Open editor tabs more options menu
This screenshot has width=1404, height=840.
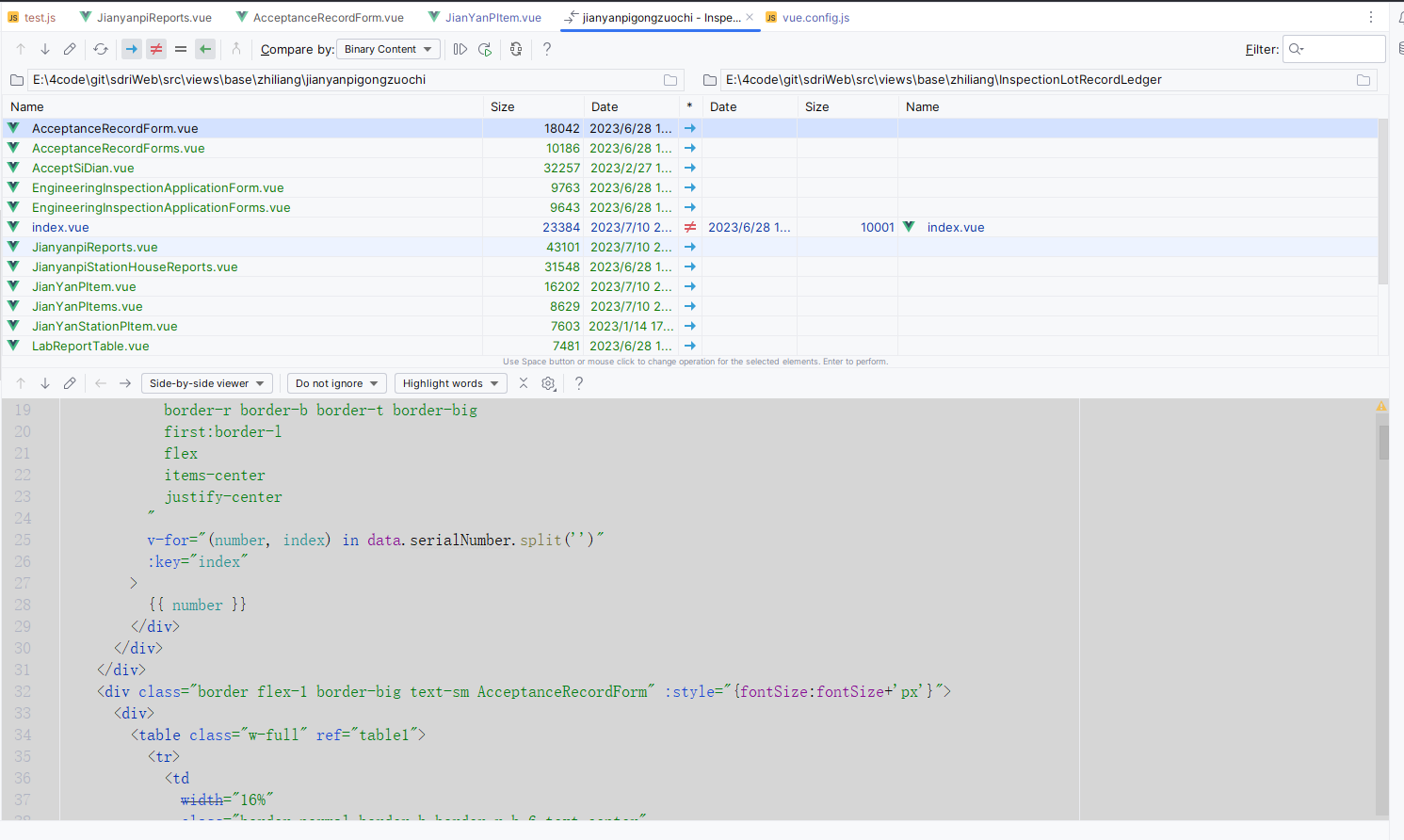coord(1371,17)
